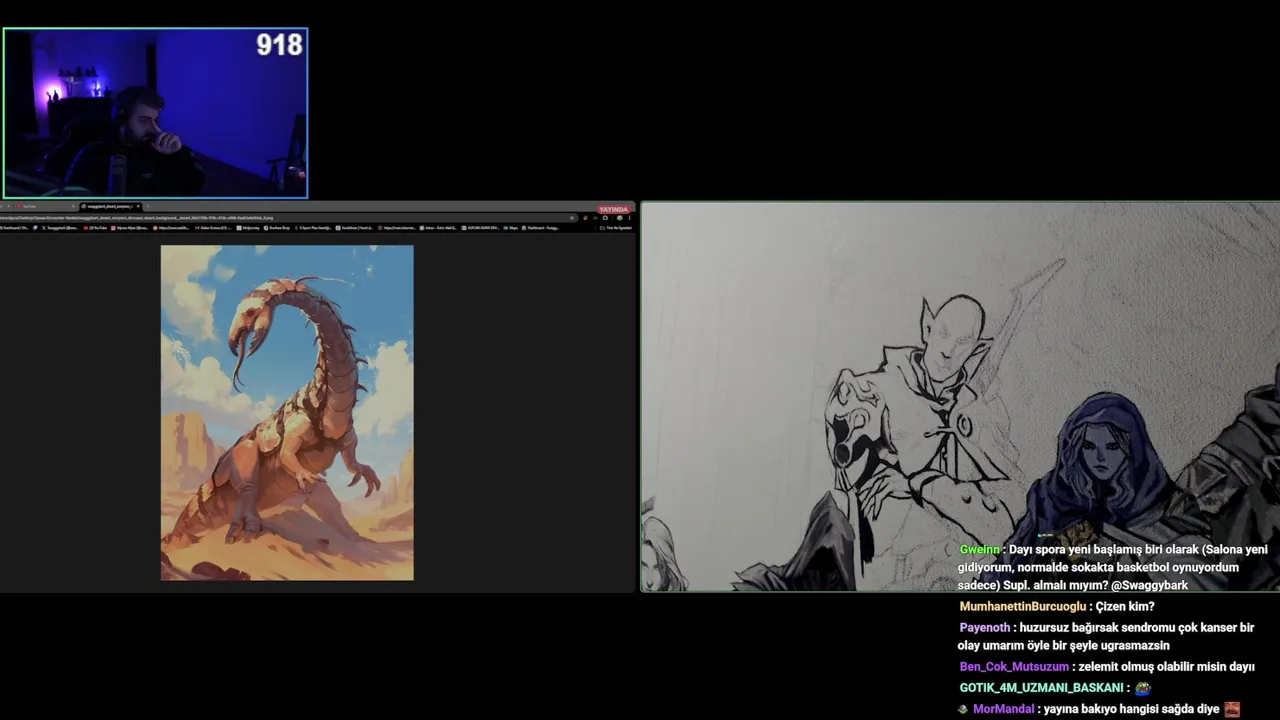Viewport: 1280px width, 720px height.
Task: Open the X Swaggybark bookmark
Action: coord(61,228)
